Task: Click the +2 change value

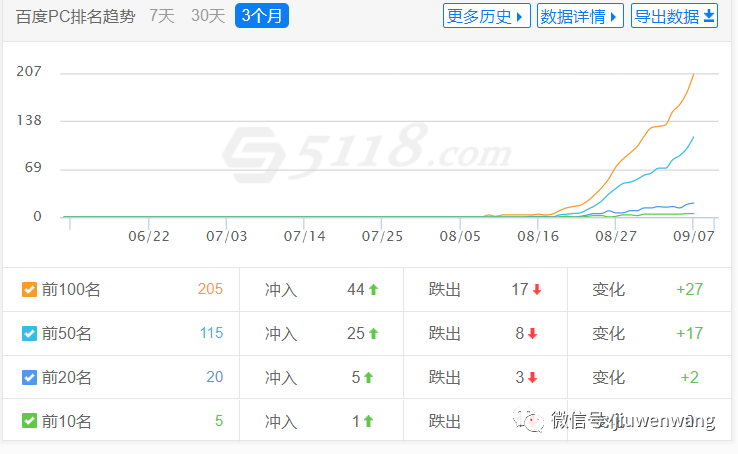Action: (690, 377)
